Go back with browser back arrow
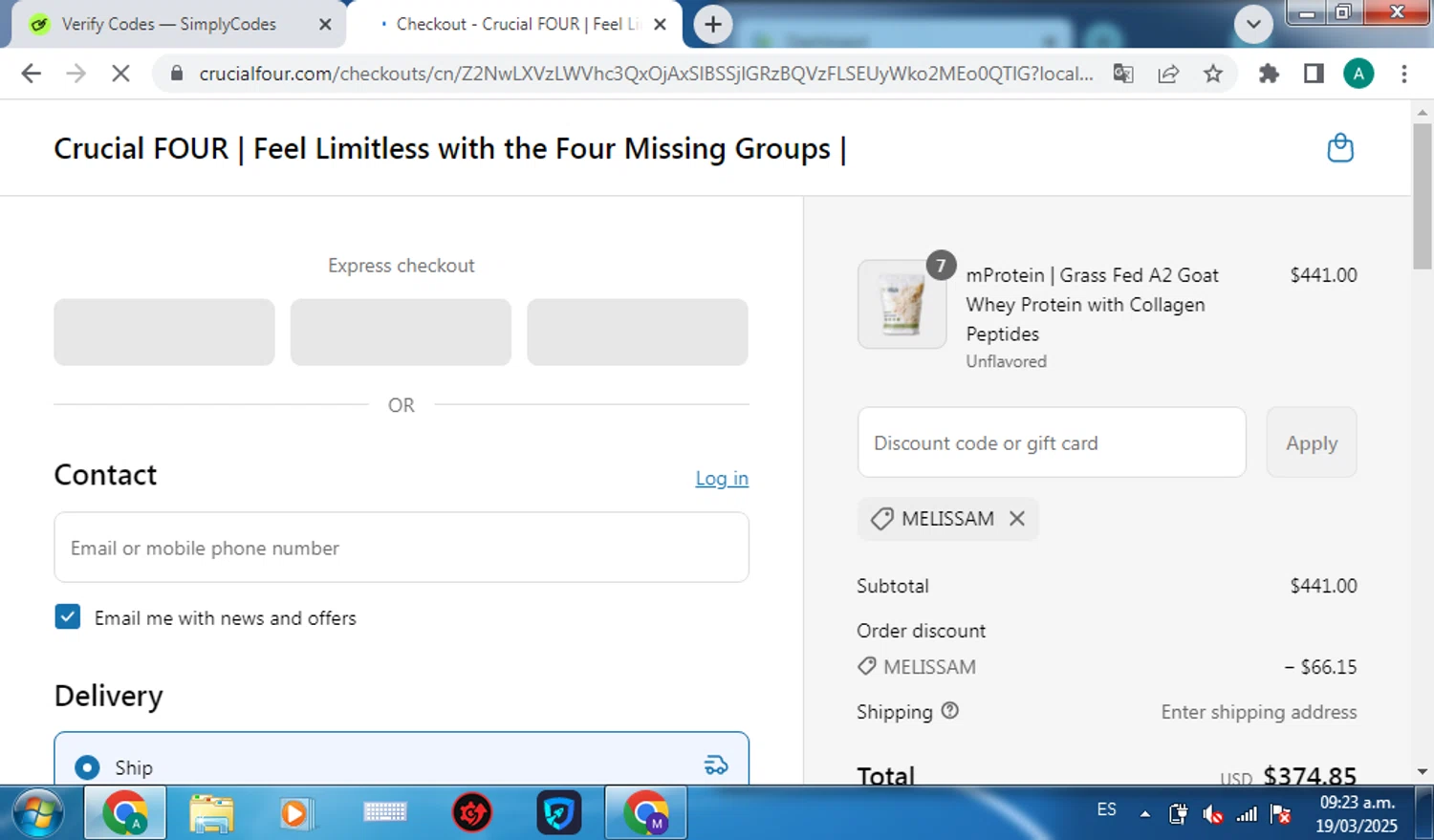Image resolution: width=1434 pixels, height=840 pixels. pyautogui.click(x=31, y=74)
